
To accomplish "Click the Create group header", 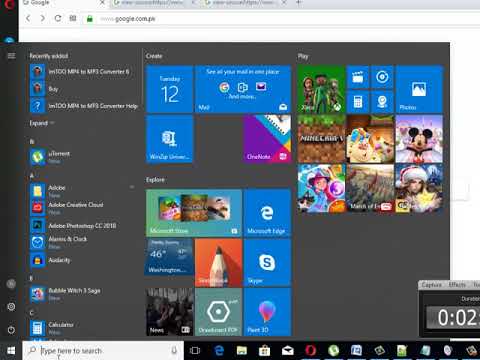I will pos(154,56).
